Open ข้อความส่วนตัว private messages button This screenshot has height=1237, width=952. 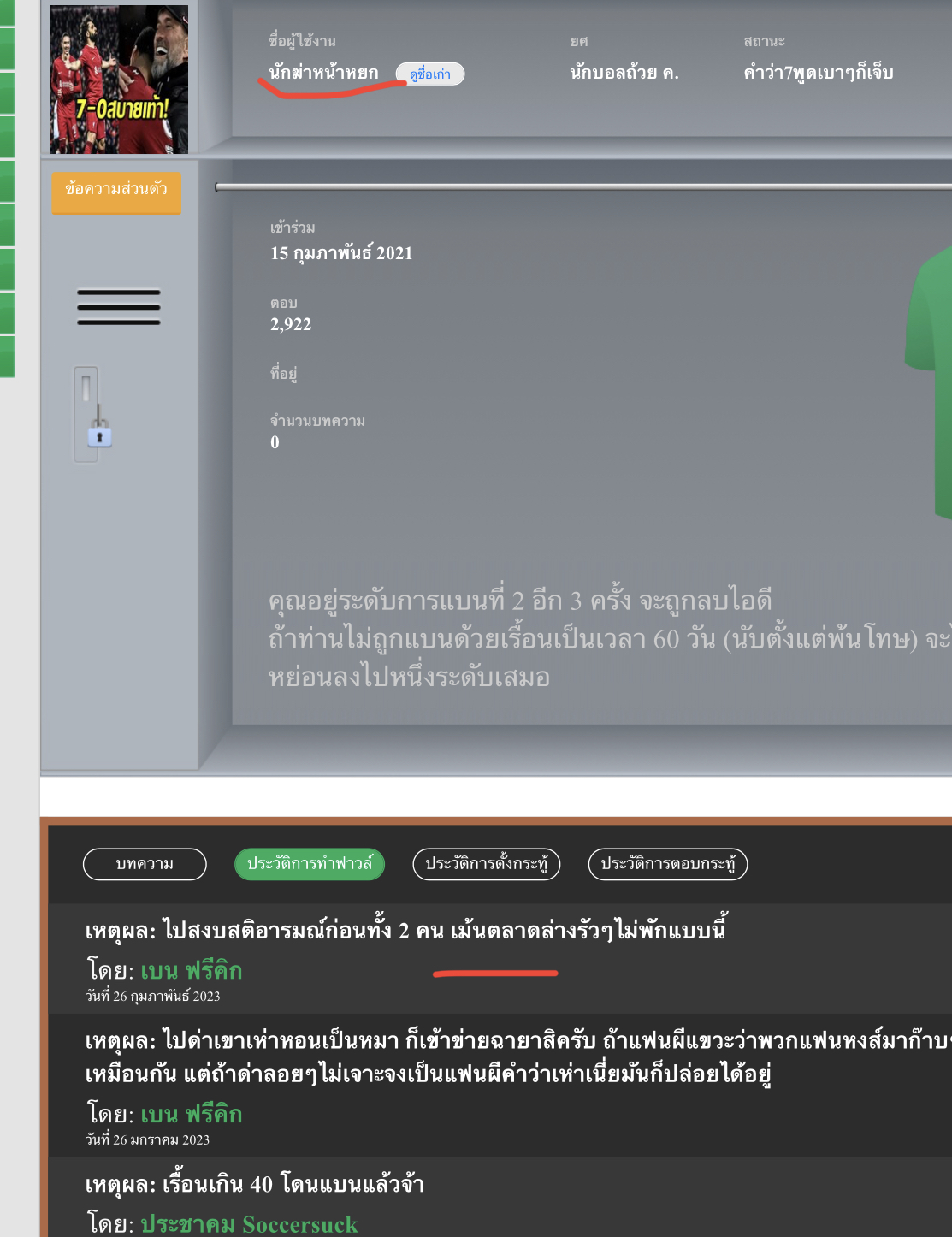click(116, 192)
